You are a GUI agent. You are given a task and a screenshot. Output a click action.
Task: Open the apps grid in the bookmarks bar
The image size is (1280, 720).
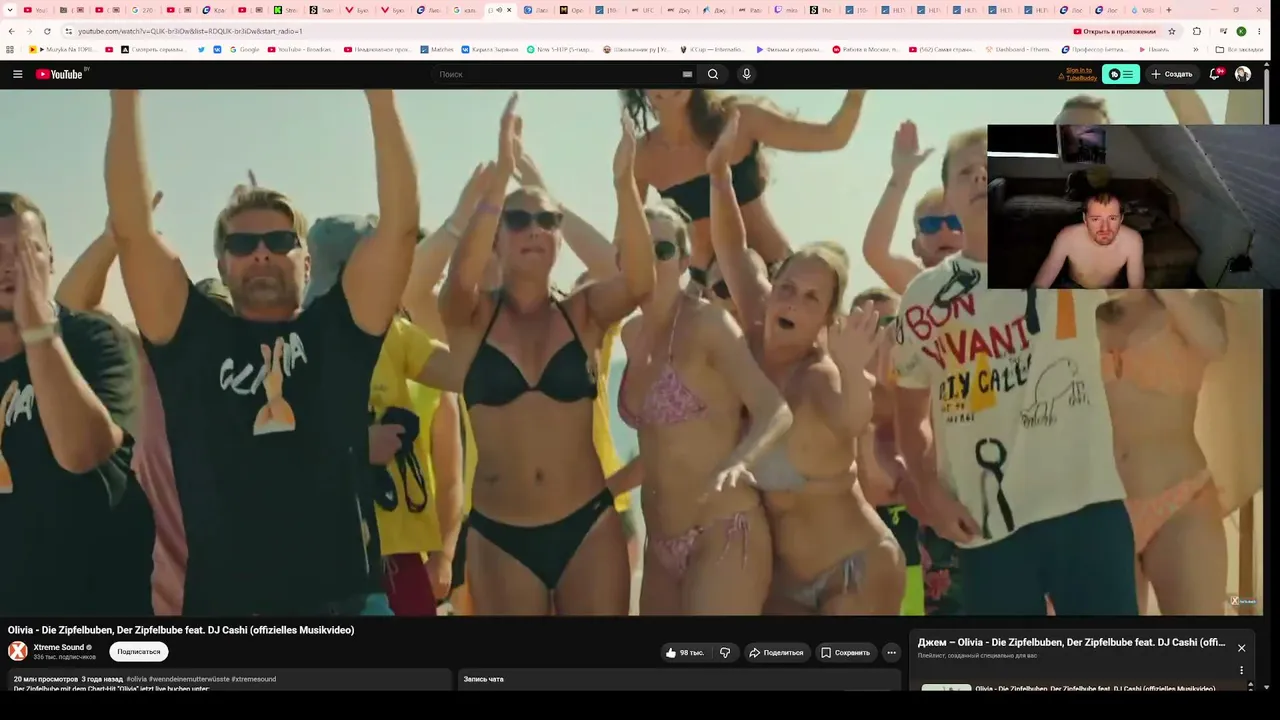tap(10, 49)
